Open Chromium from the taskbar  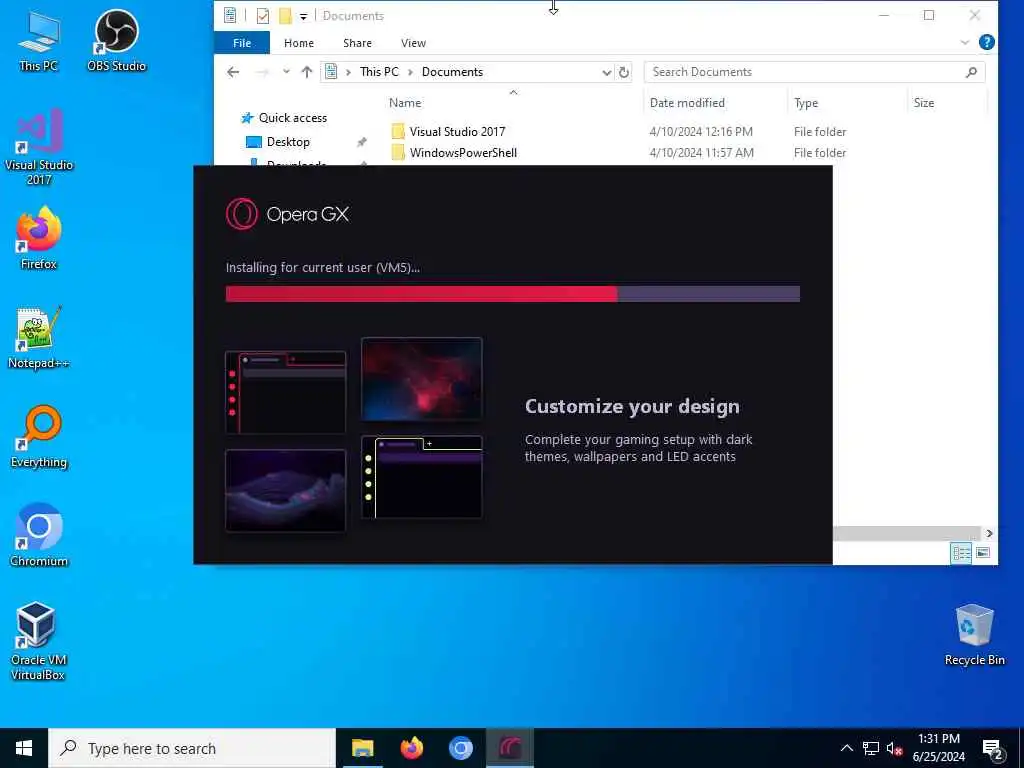[x=461, y=748]
